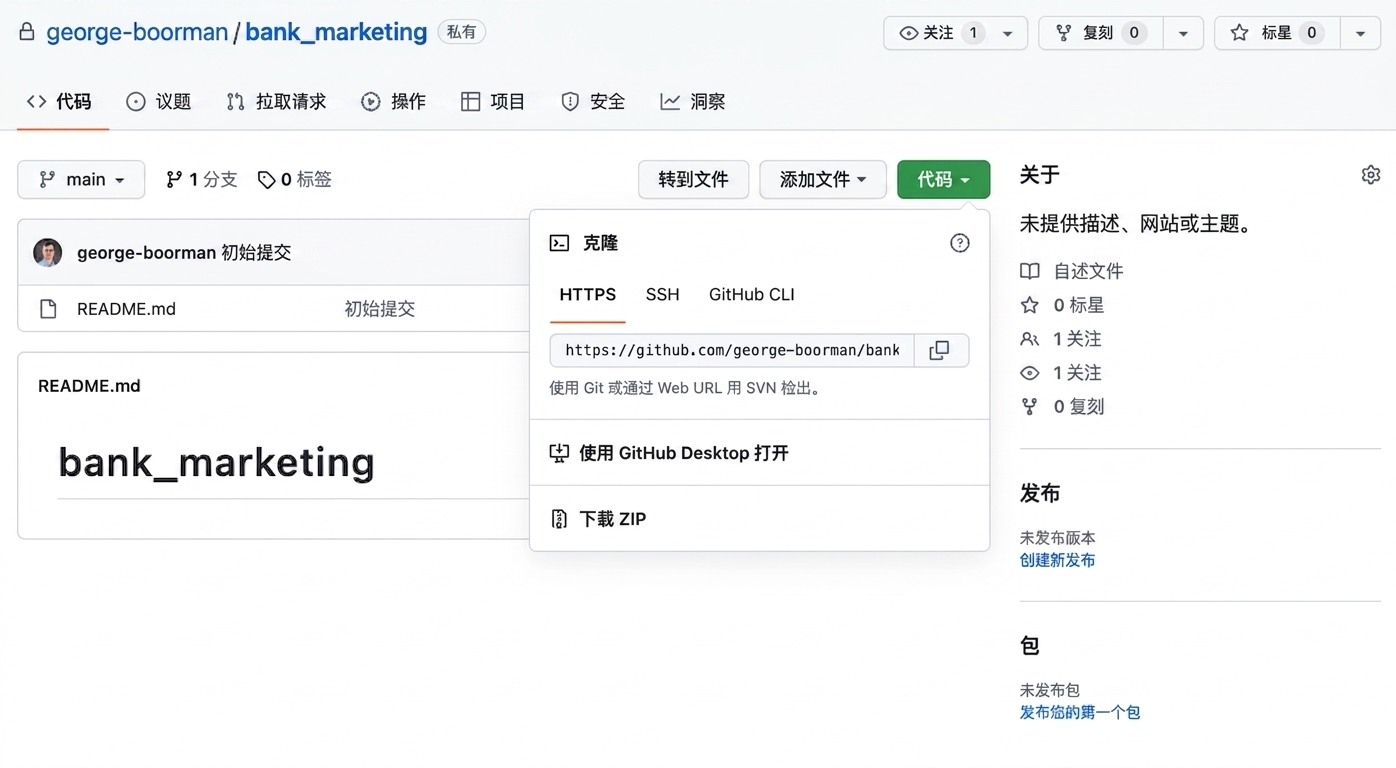Viewport: 1396px width, 768px height.
Task: Click the 创建新发布 link
Action: pos(1057,561)
